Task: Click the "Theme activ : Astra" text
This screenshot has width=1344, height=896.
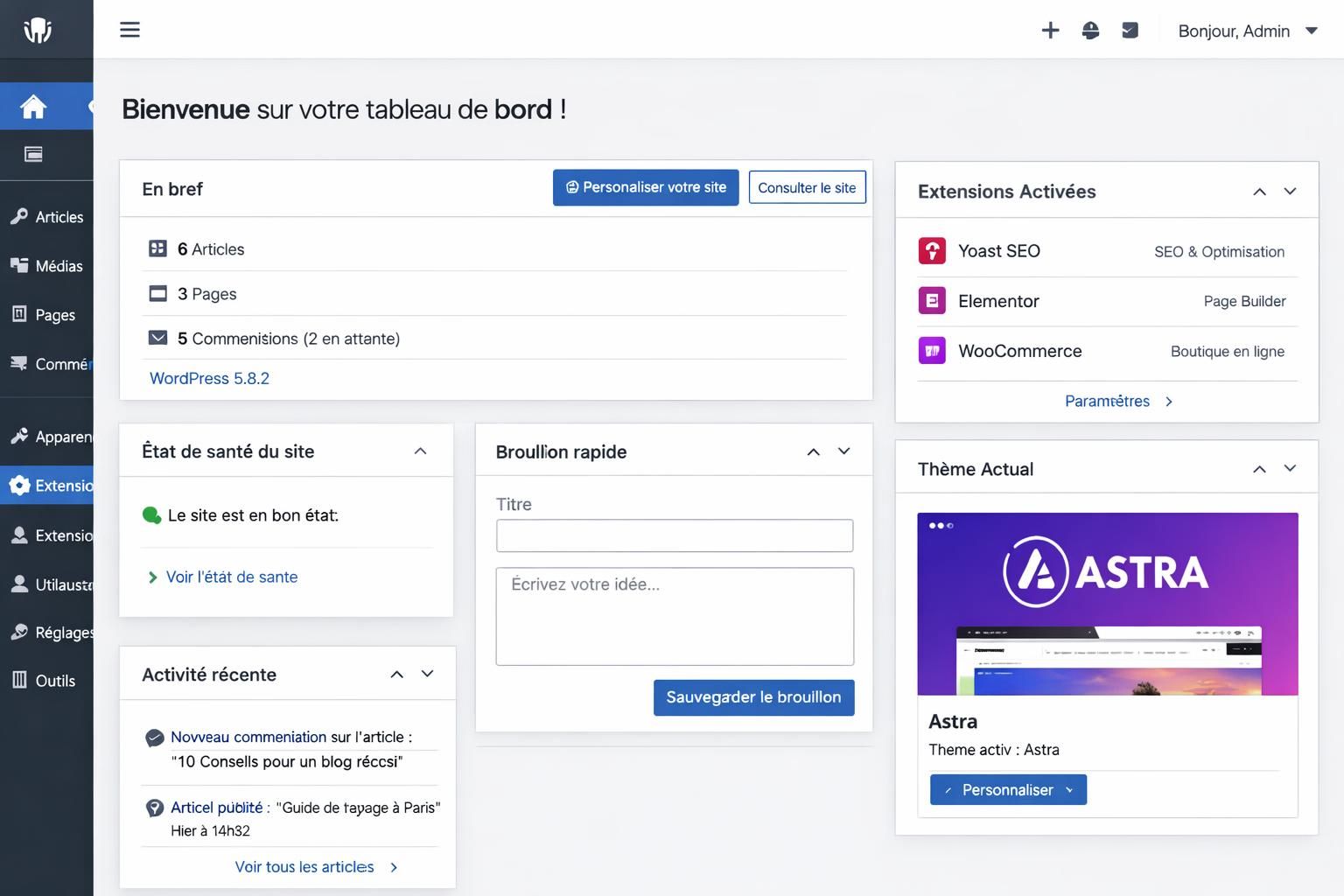Action: [x=994, y=750]
